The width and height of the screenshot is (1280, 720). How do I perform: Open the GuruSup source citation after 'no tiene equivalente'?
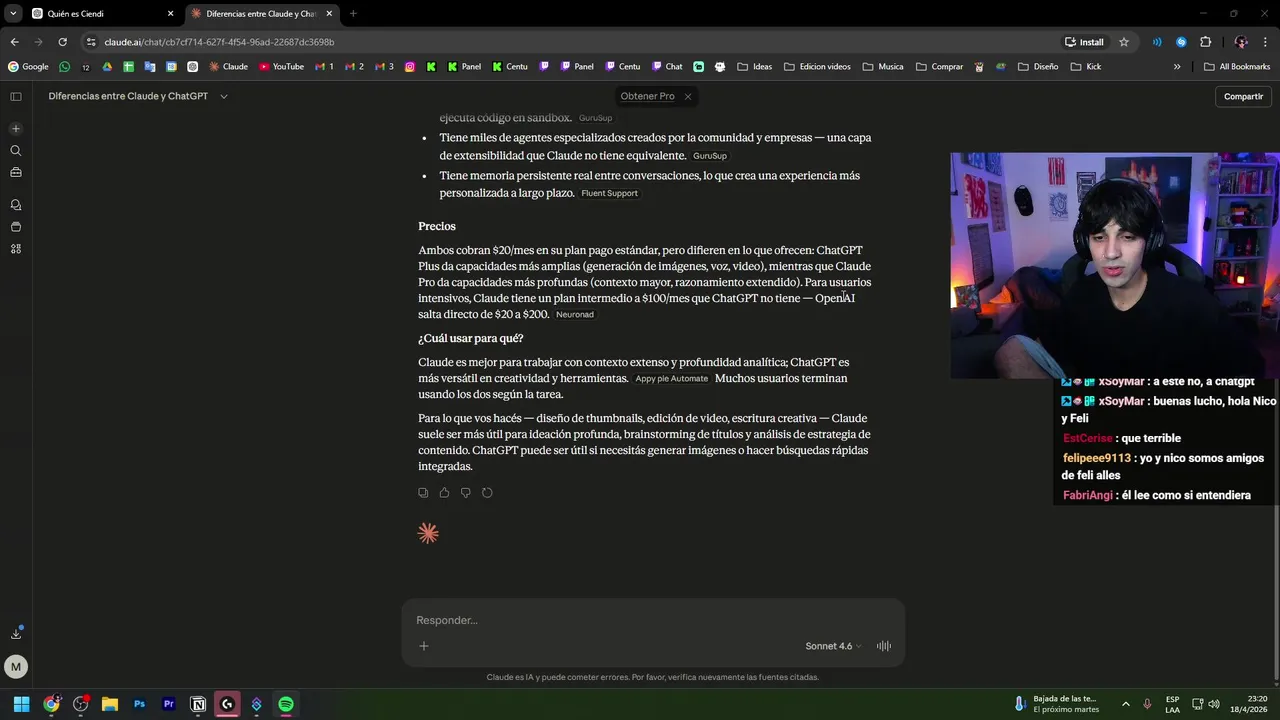pos(710,156)
